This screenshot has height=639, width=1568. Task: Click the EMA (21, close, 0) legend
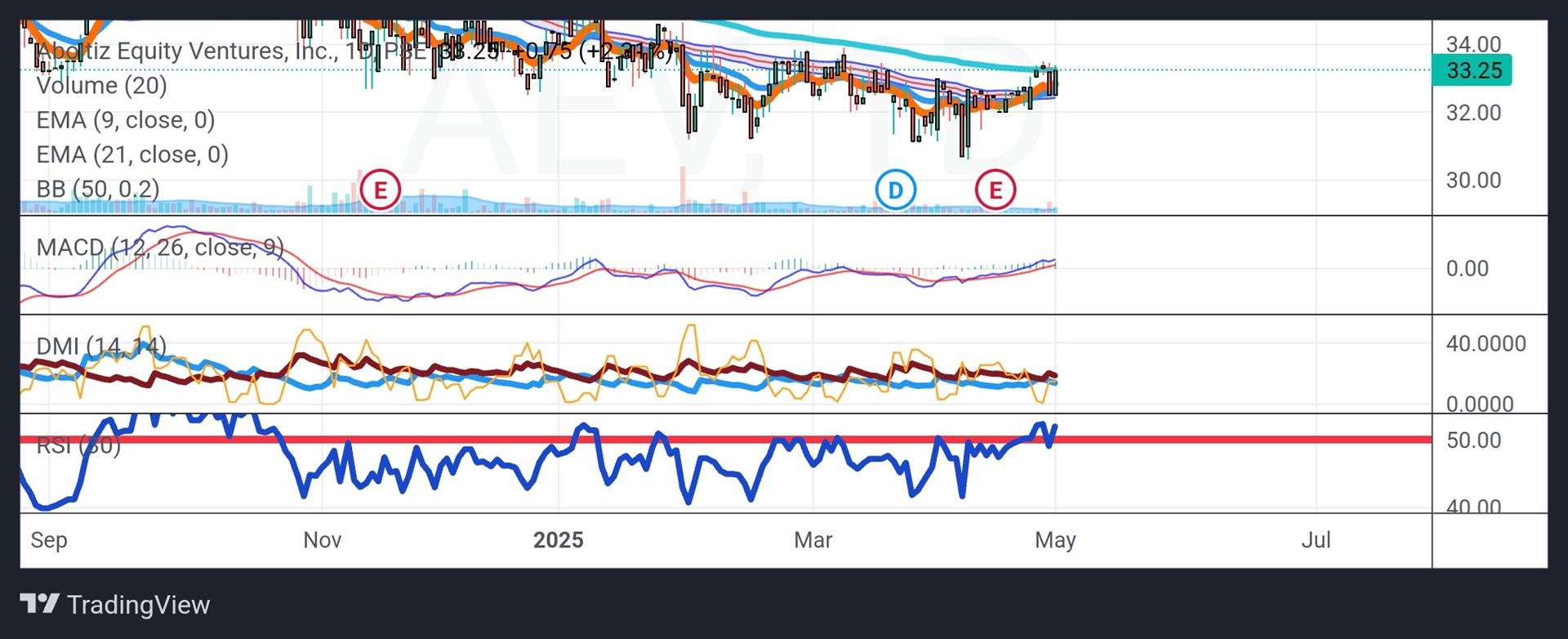pos(132,154)
